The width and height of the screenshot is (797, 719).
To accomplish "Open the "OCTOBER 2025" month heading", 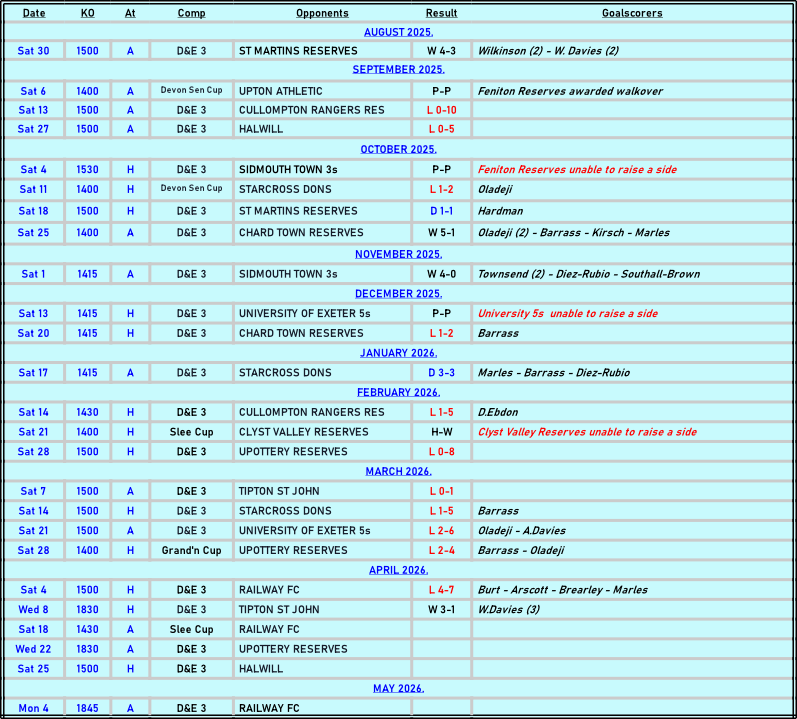I will pos(398,150).
